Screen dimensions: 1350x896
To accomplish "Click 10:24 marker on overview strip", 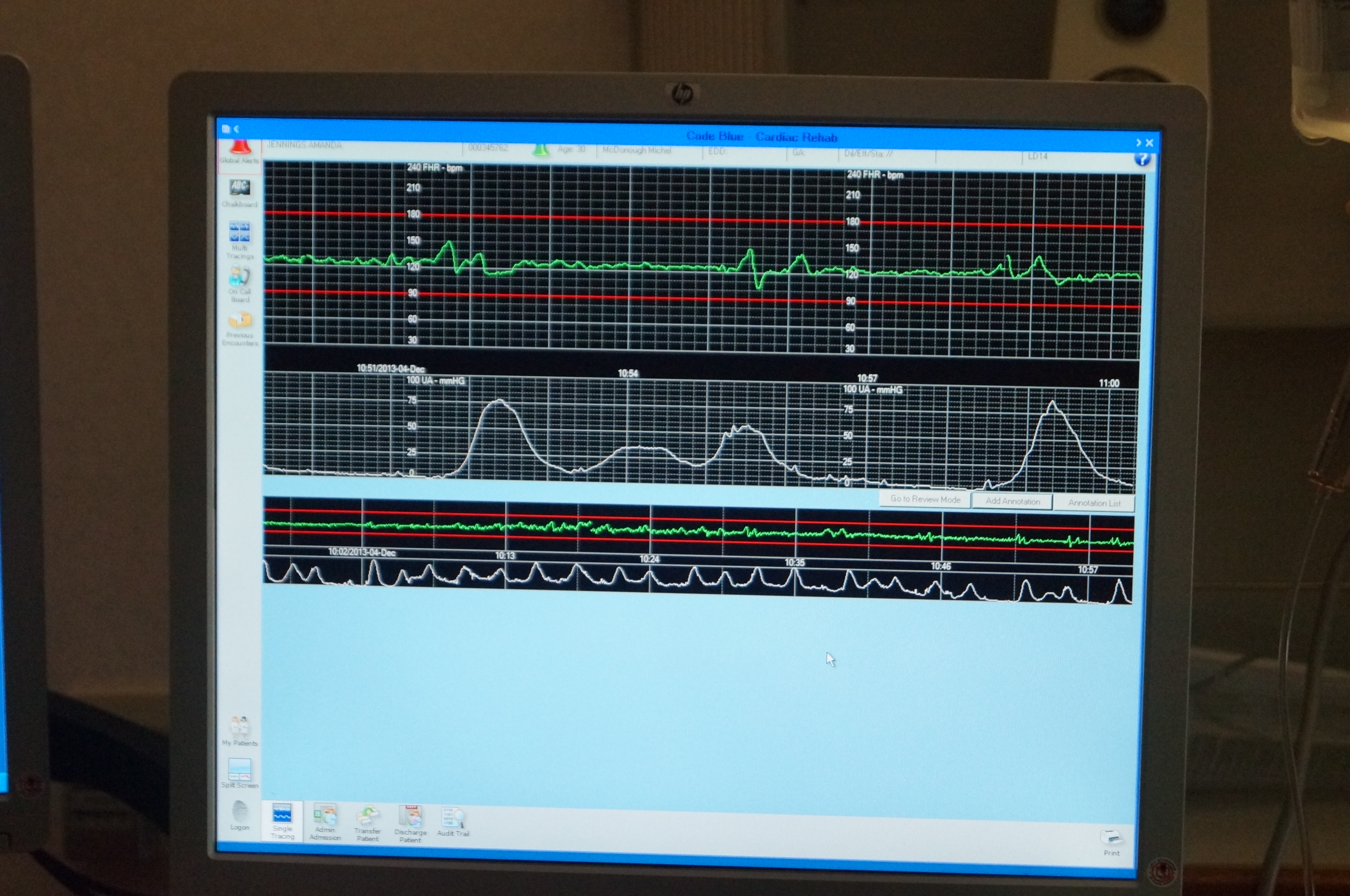I will pyautogui.click(x=649, y=559).
